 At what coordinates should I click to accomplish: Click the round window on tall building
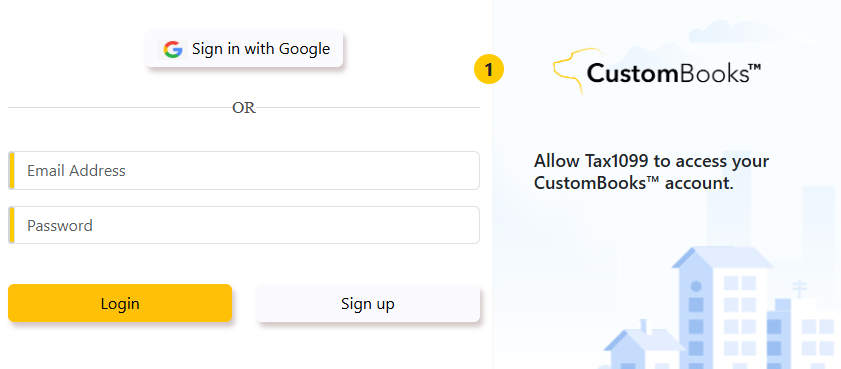696,286
